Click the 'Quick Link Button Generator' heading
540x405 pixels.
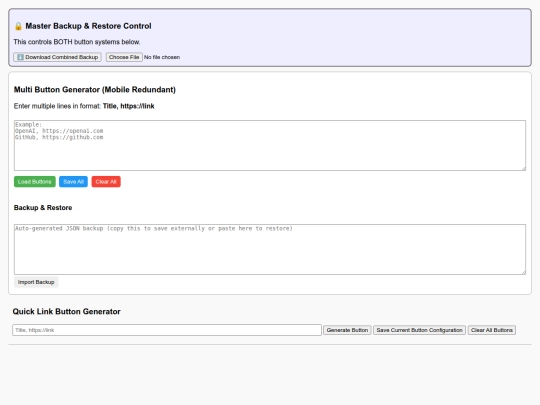click(x=66, y=311)
